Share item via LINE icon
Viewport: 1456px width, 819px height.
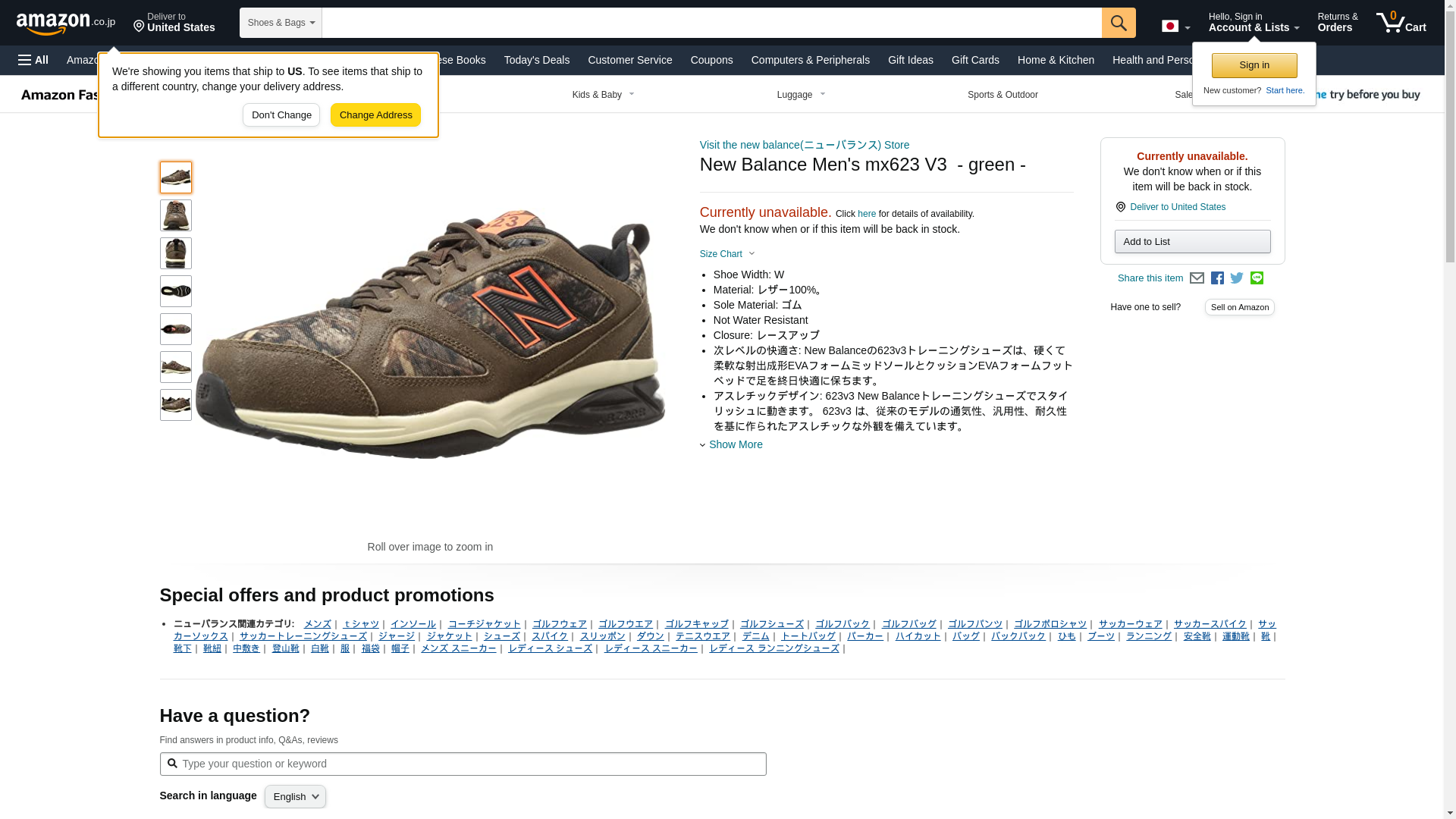(x=1257, y=278)
